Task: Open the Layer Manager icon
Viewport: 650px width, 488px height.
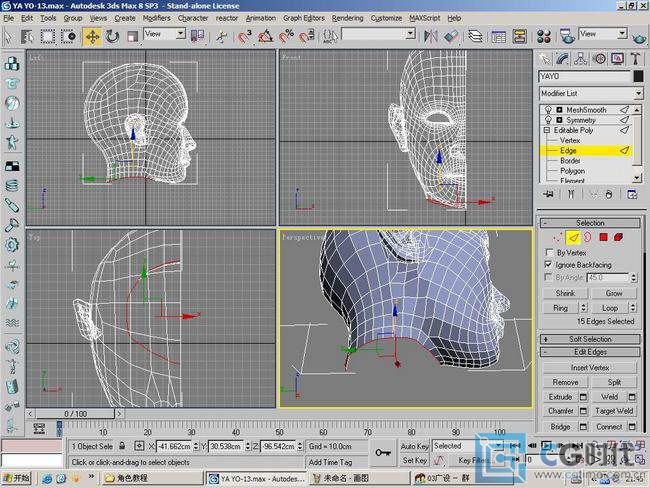Action: tap(475, 36)
